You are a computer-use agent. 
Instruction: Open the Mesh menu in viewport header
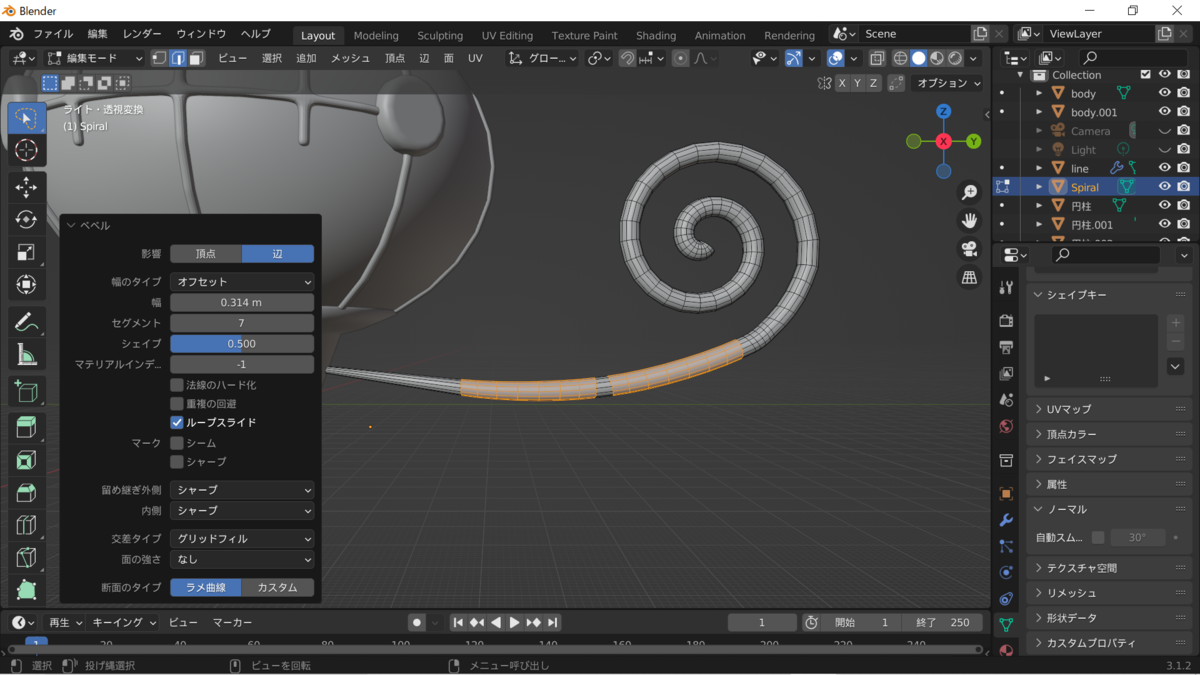tap(350, 58)
